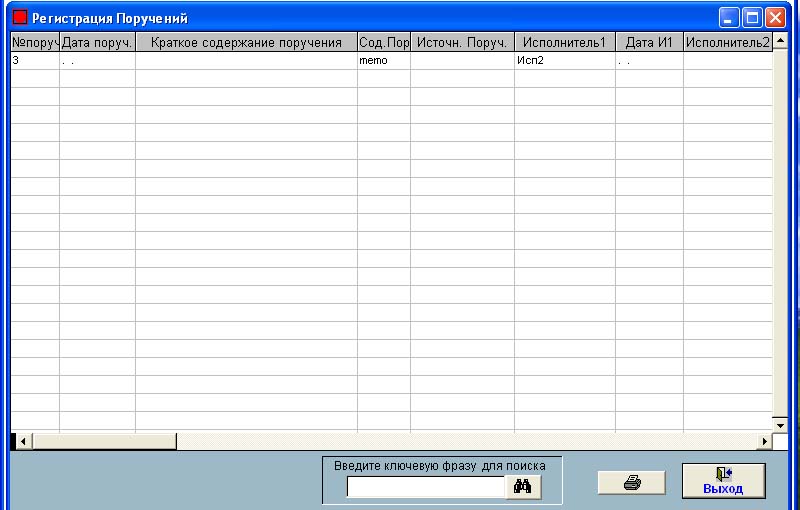Image resolution: width=800 pixels, height=510 pixels.
Task: Minimize the Регистрация Поручений window
Action: tap(729, 18)
